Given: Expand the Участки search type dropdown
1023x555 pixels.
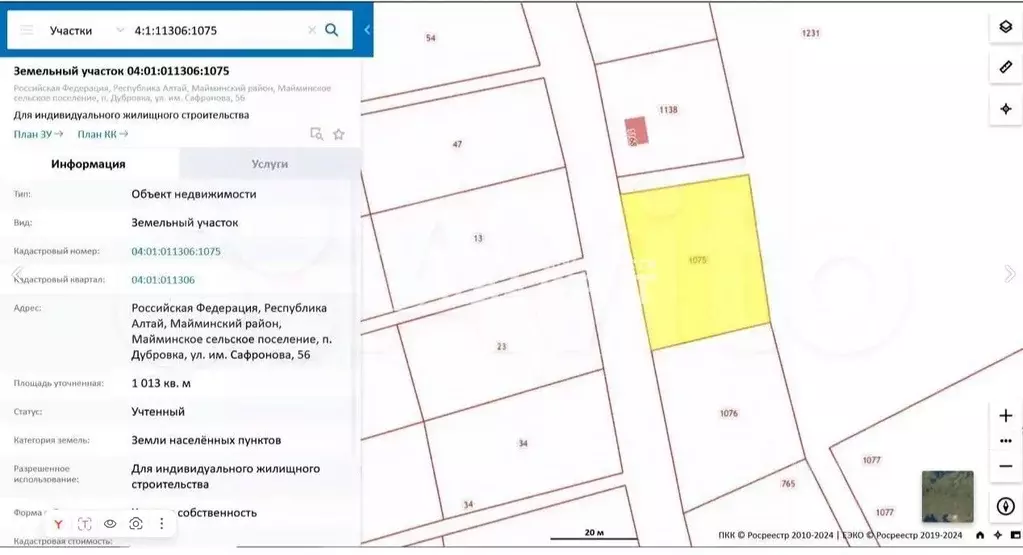Looking at the screenshot, I should click(x=120, y=30).
